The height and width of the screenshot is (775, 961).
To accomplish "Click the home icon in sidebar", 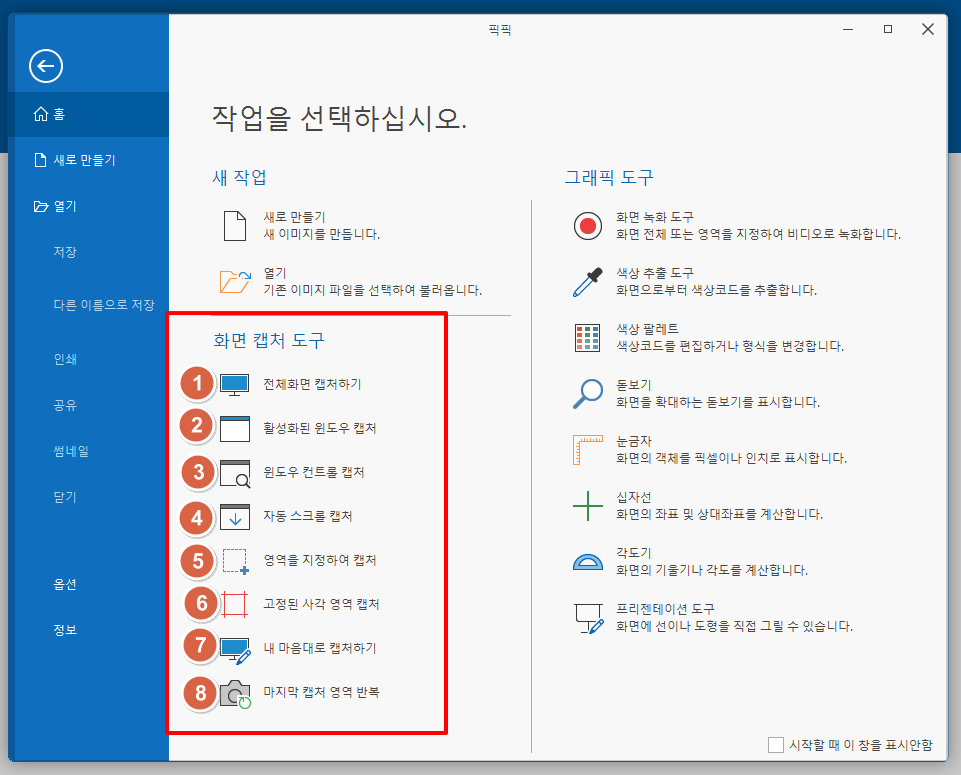I will [x=40, y=114].
